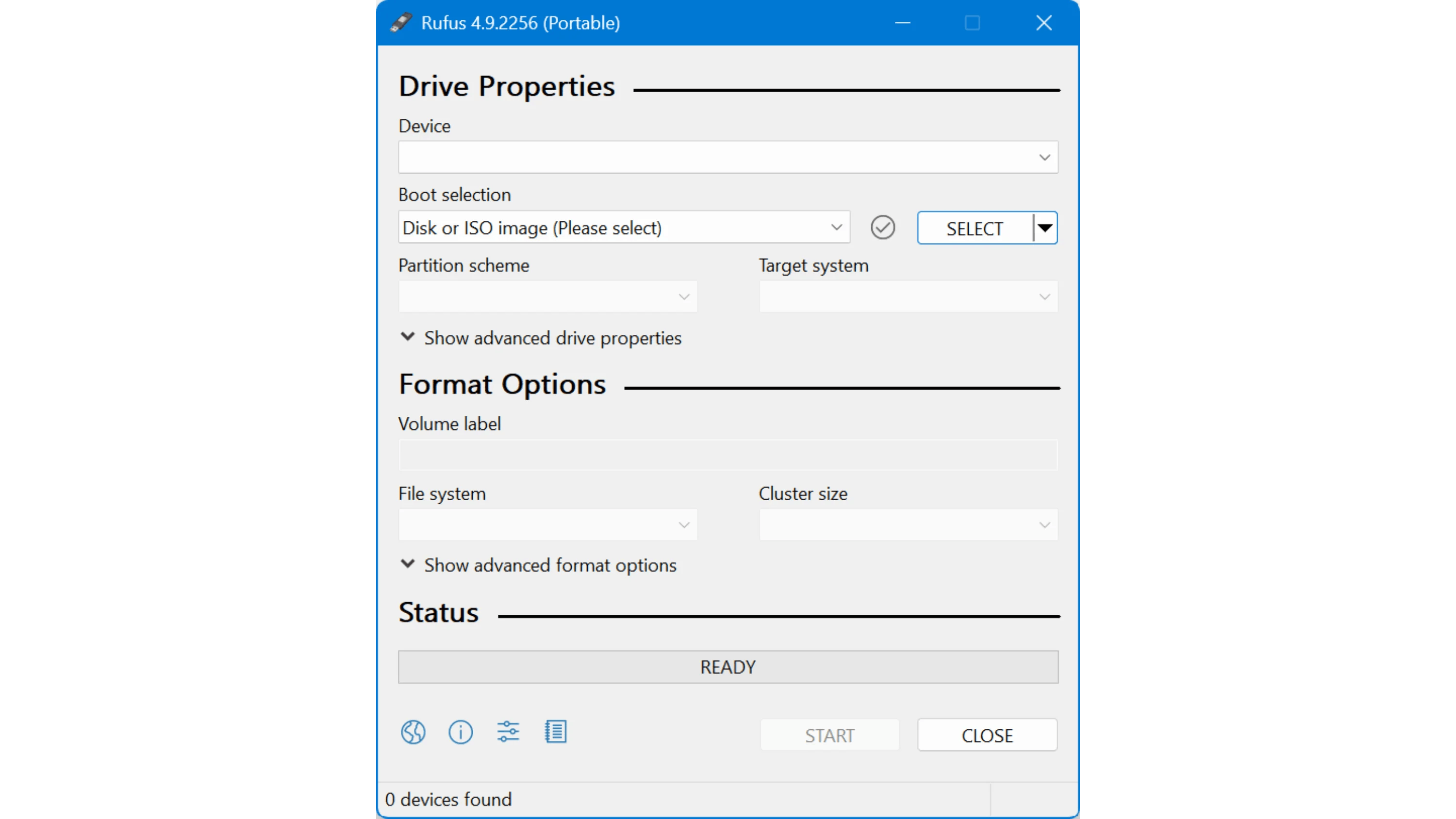Click the READY progress bar
This screenshot has height=819, width=1456.
728,667
